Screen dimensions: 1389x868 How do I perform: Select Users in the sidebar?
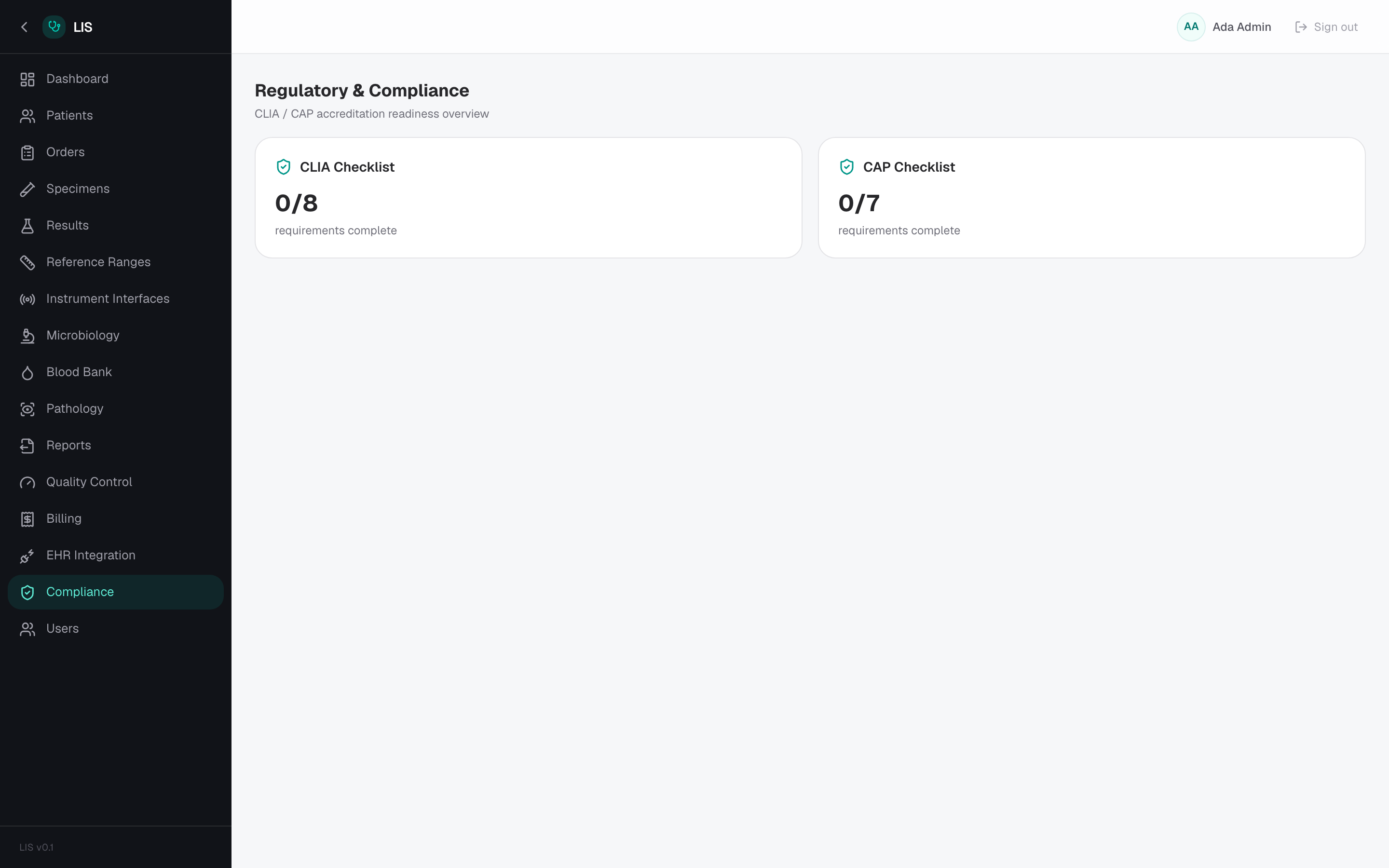coord(115,629)
